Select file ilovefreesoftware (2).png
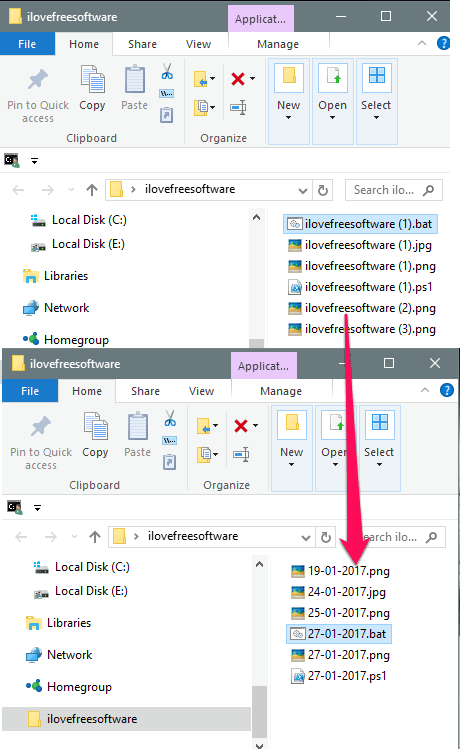Image resolution: width=460 pixels, height=749 pixels. (362, 308)
